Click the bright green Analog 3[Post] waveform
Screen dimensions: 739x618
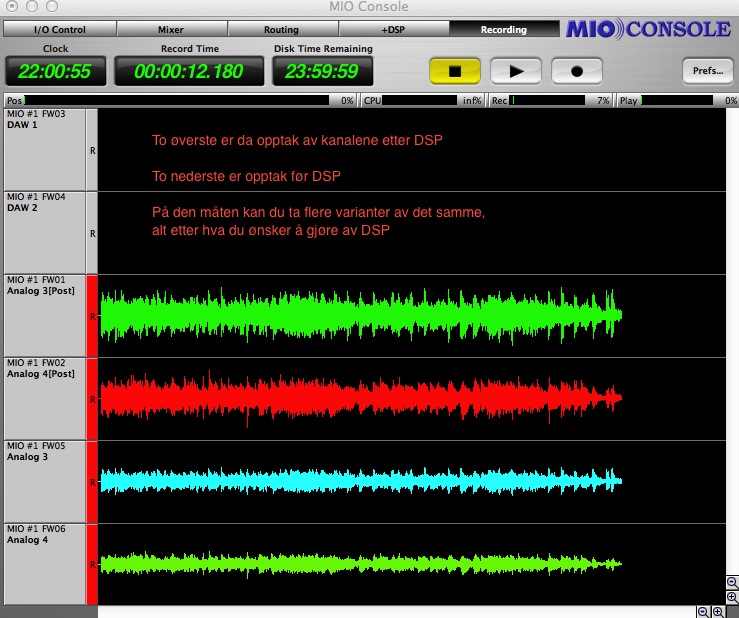click(361, 315)
